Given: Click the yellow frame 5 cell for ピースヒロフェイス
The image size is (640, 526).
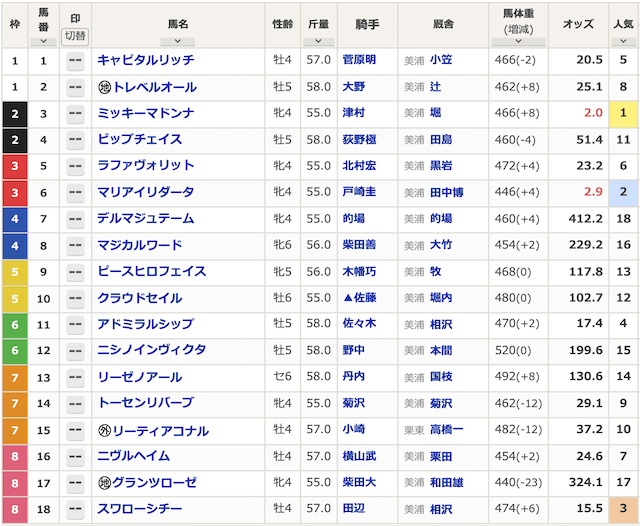Looking at the screenshot, I should [x=15, y=272].
